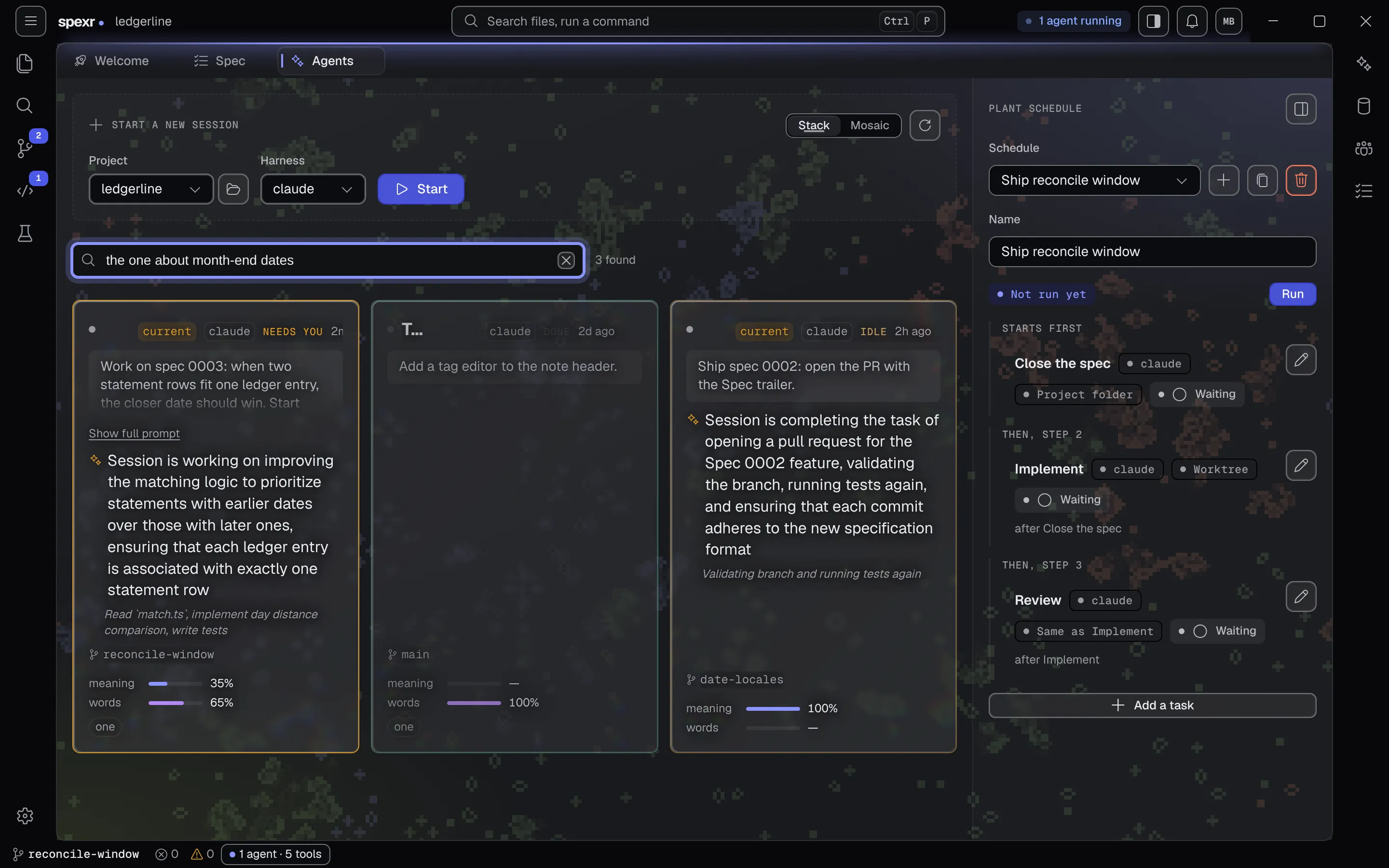This screenshot has width=1389, height=868.
Task: Open the hamburger main menu
Action: pos(30,21)
